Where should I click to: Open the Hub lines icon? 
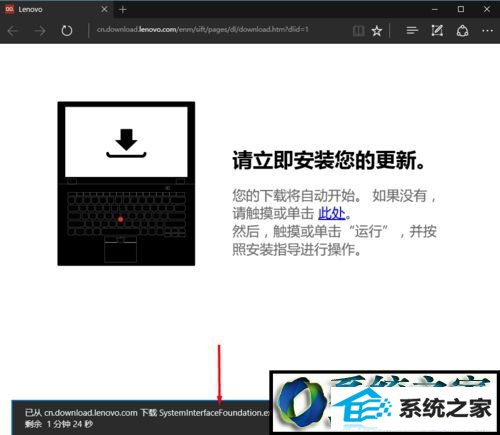point(412,31)
